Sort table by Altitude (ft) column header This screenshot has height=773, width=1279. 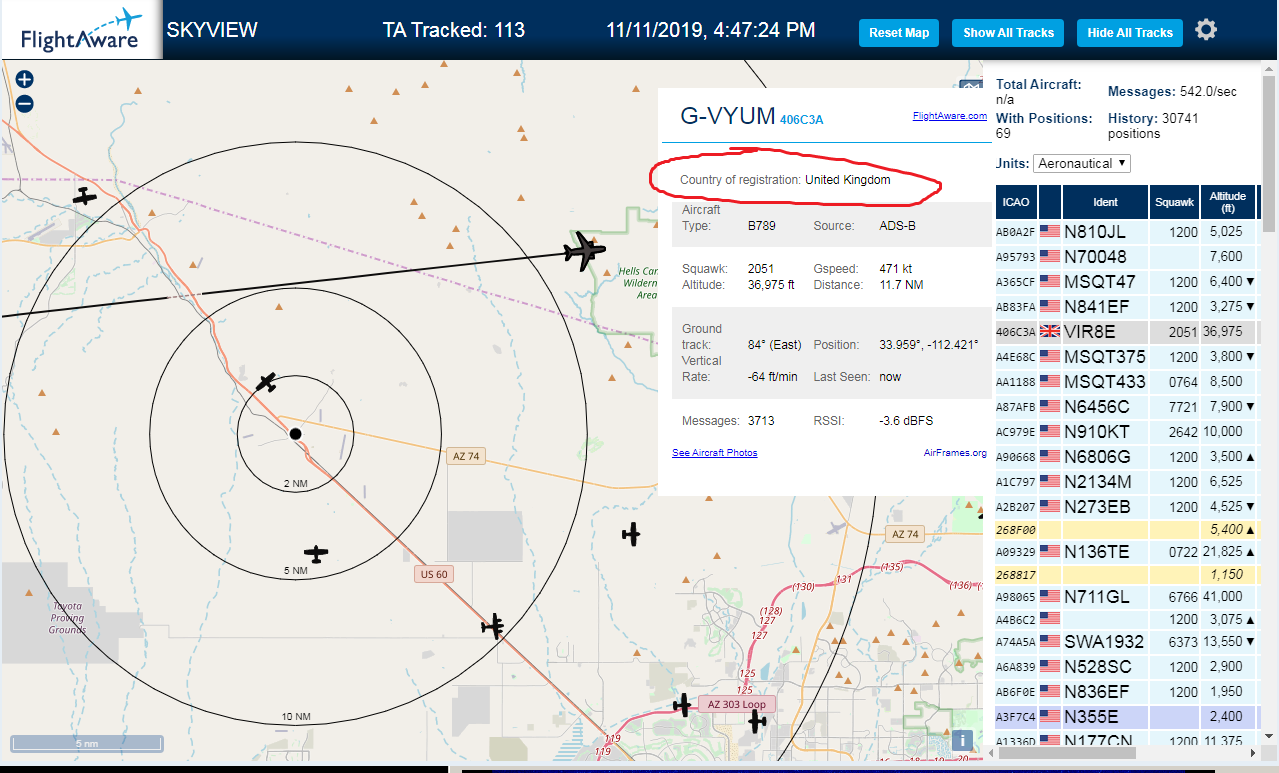tap(1227, 202)
